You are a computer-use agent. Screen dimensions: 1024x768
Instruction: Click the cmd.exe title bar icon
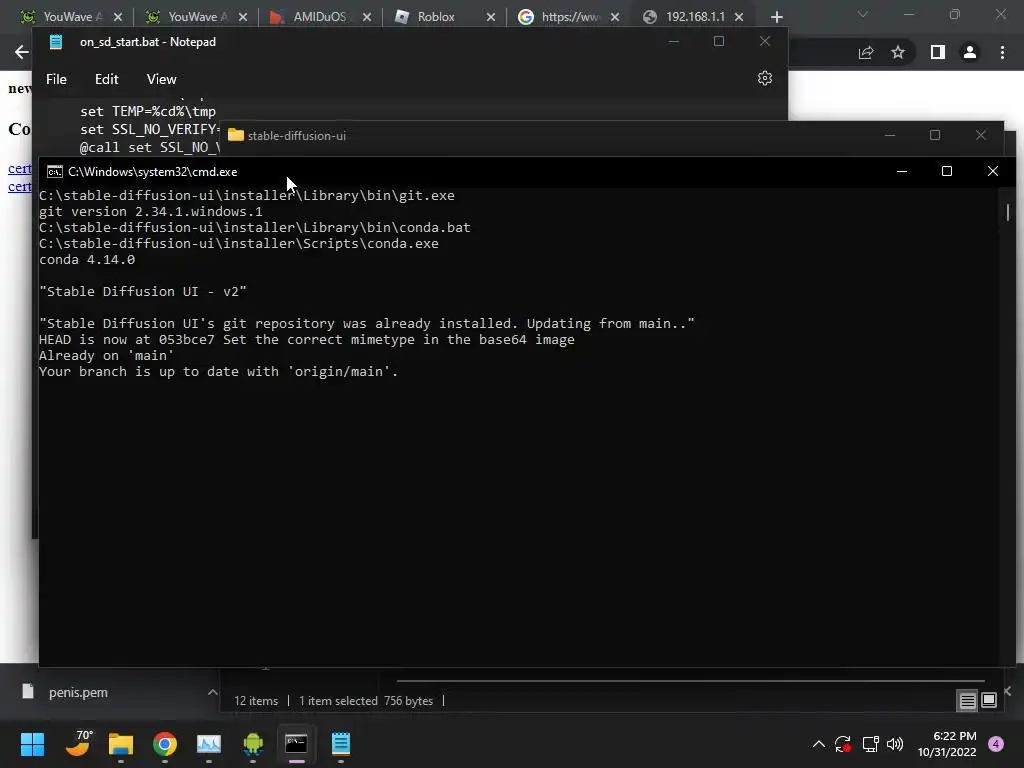click(55, 172)
